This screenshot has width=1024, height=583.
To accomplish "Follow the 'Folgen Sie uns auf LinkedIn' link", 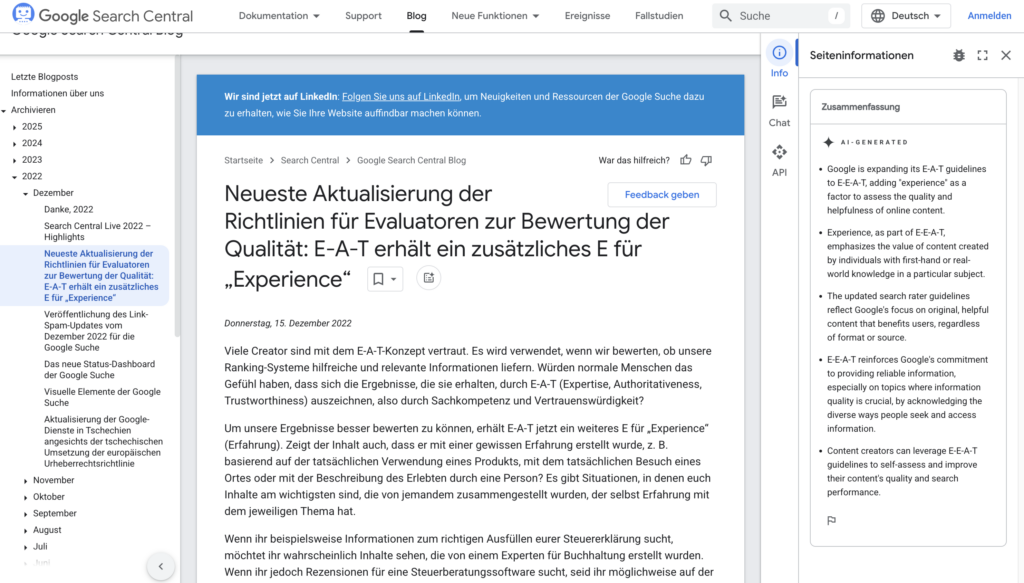I will [401, 97].
